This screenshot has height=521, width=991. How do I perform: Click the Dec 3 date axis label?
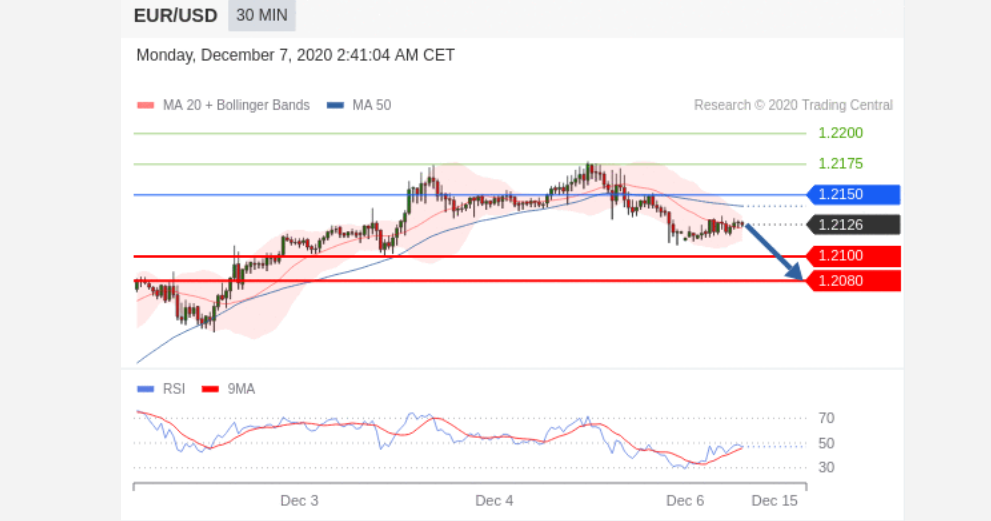click(299, 501)
